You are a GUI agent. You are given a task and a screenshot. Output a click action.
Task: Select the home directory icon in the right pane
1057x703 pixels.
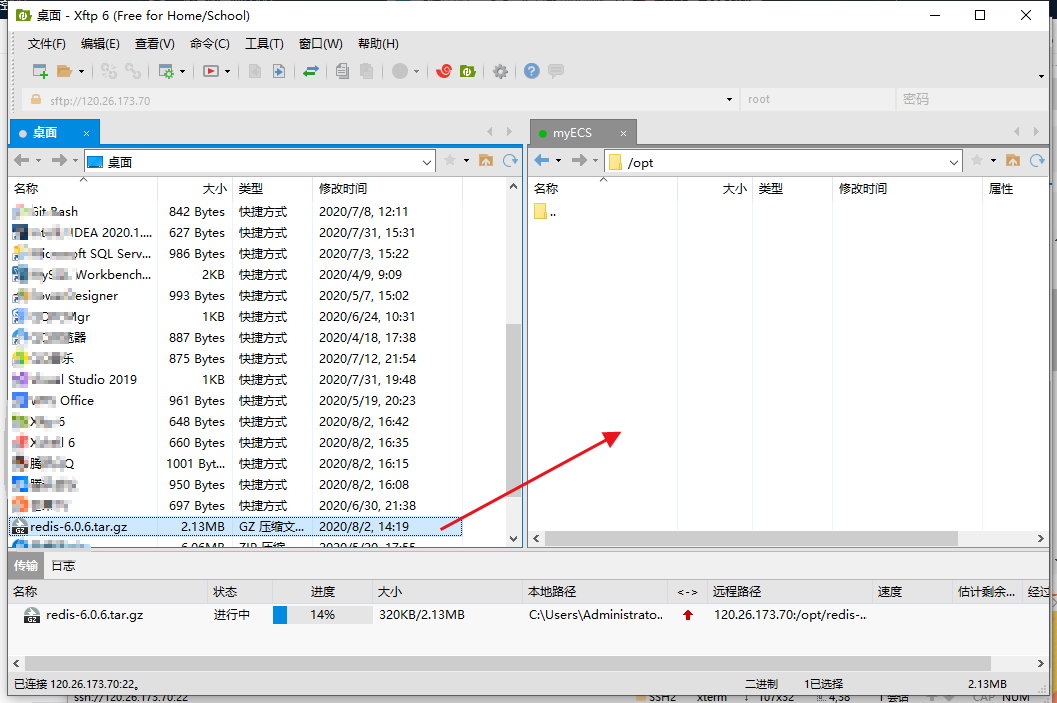1013,160
